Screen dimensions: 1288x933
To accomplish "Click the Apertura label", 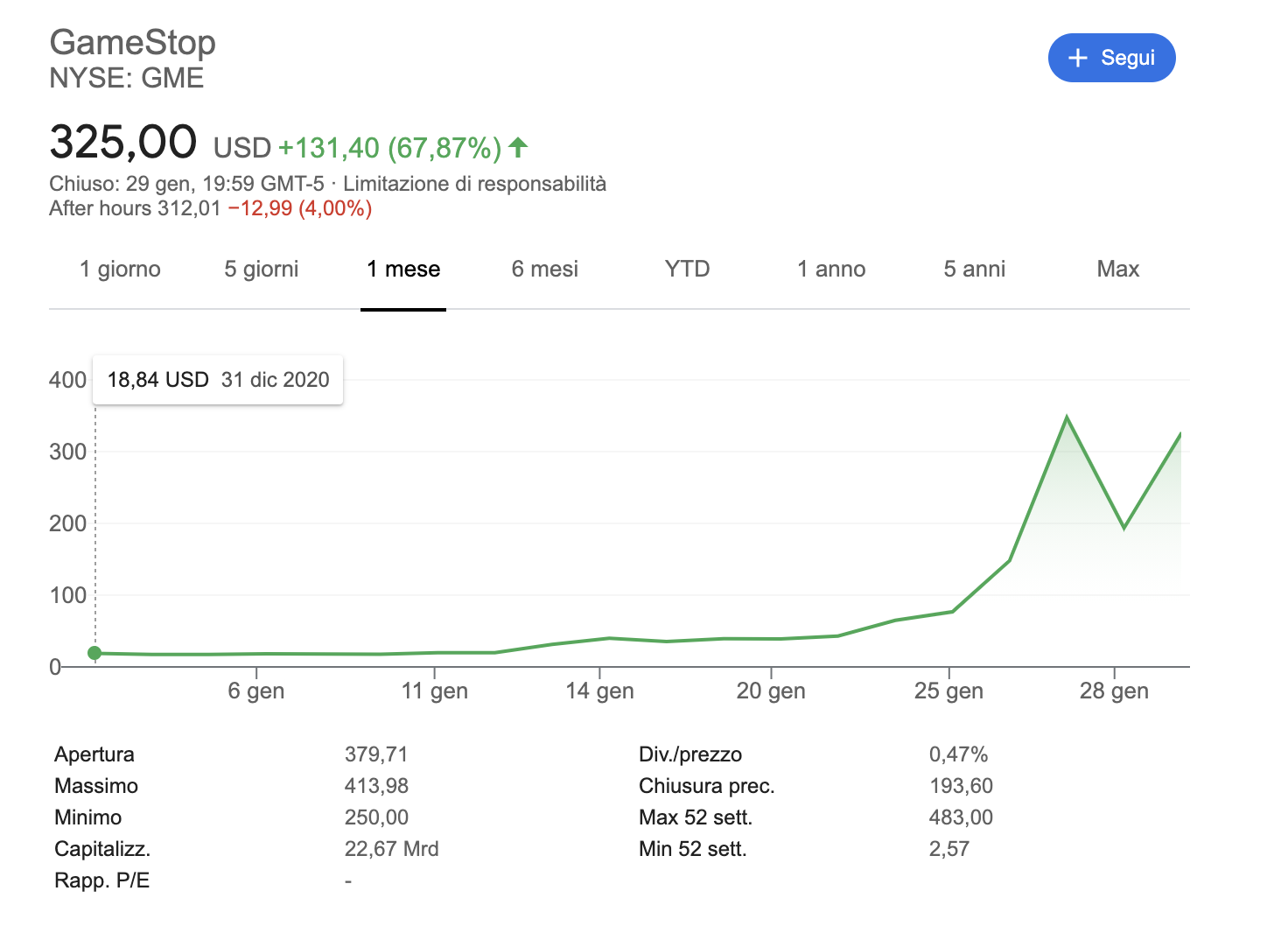I will pos(94,754).
